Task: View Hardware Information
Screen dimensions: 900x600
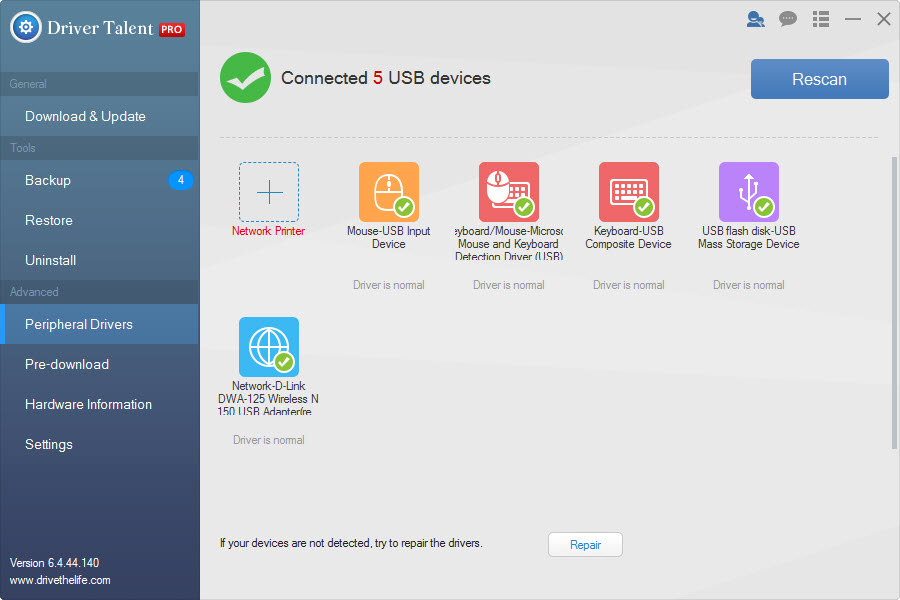Action: pos(100,404)
